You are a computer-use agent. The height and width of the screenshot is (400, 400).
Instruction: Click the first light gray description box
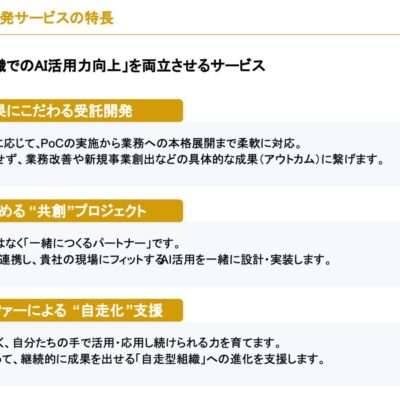coord(200,154)
